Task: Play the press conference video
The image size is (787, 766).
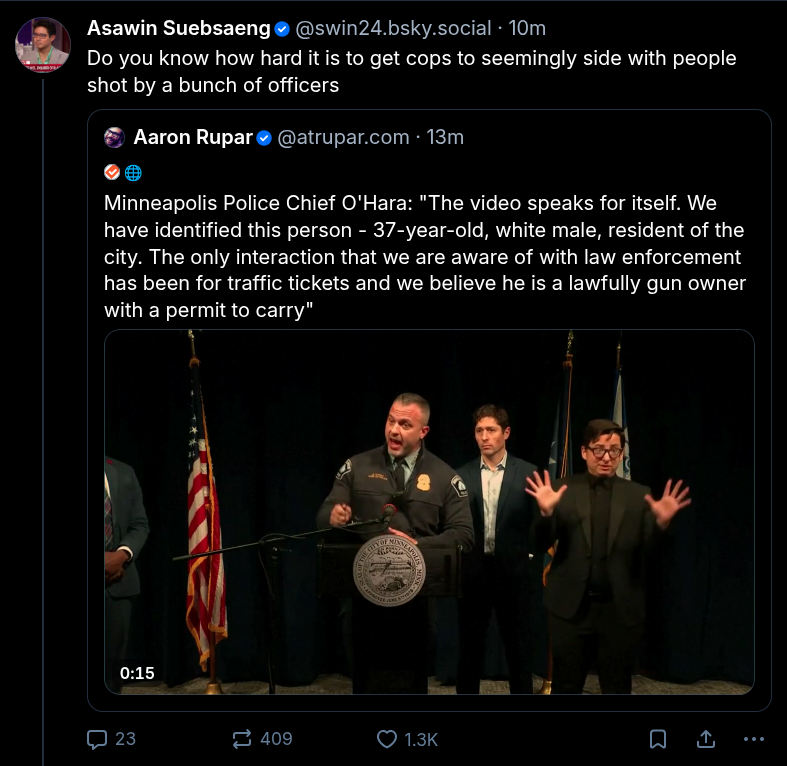Action: [429, 512]
